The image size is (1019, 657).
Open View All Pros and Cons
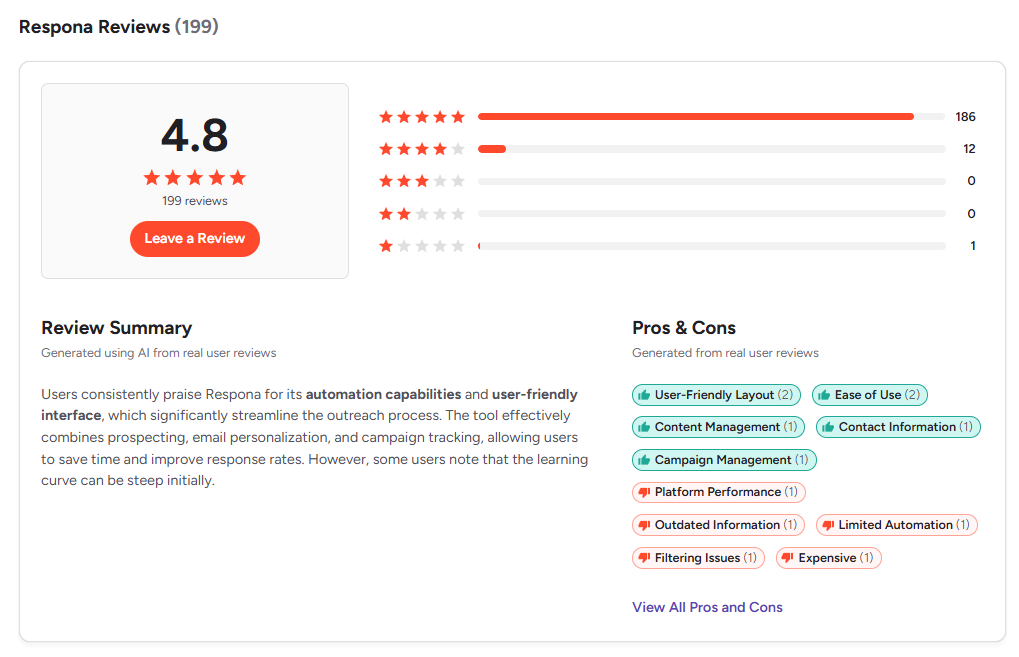(707, 607)
